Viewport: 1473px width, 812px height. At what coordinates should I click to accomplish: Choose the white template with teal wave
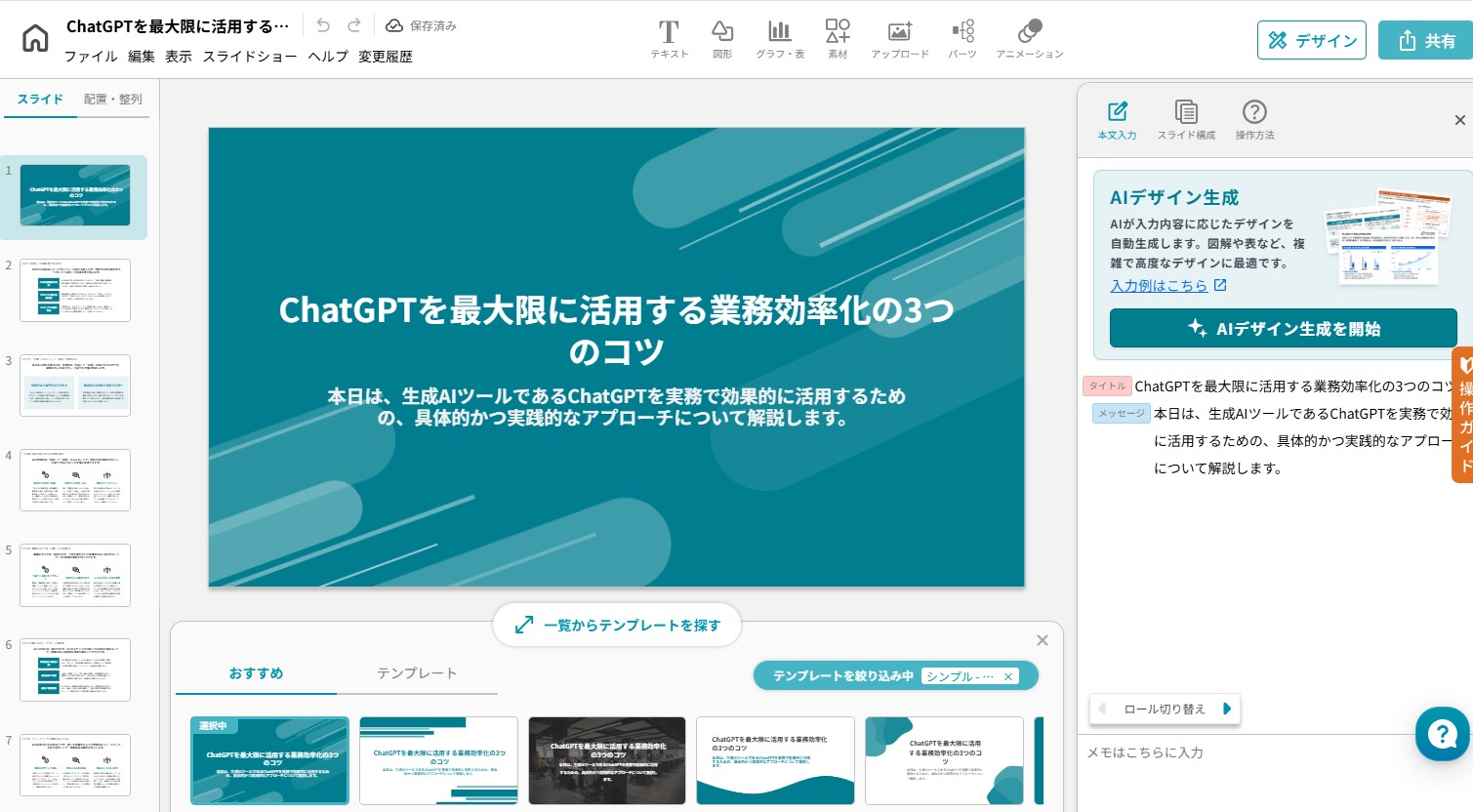coord(776,761)
